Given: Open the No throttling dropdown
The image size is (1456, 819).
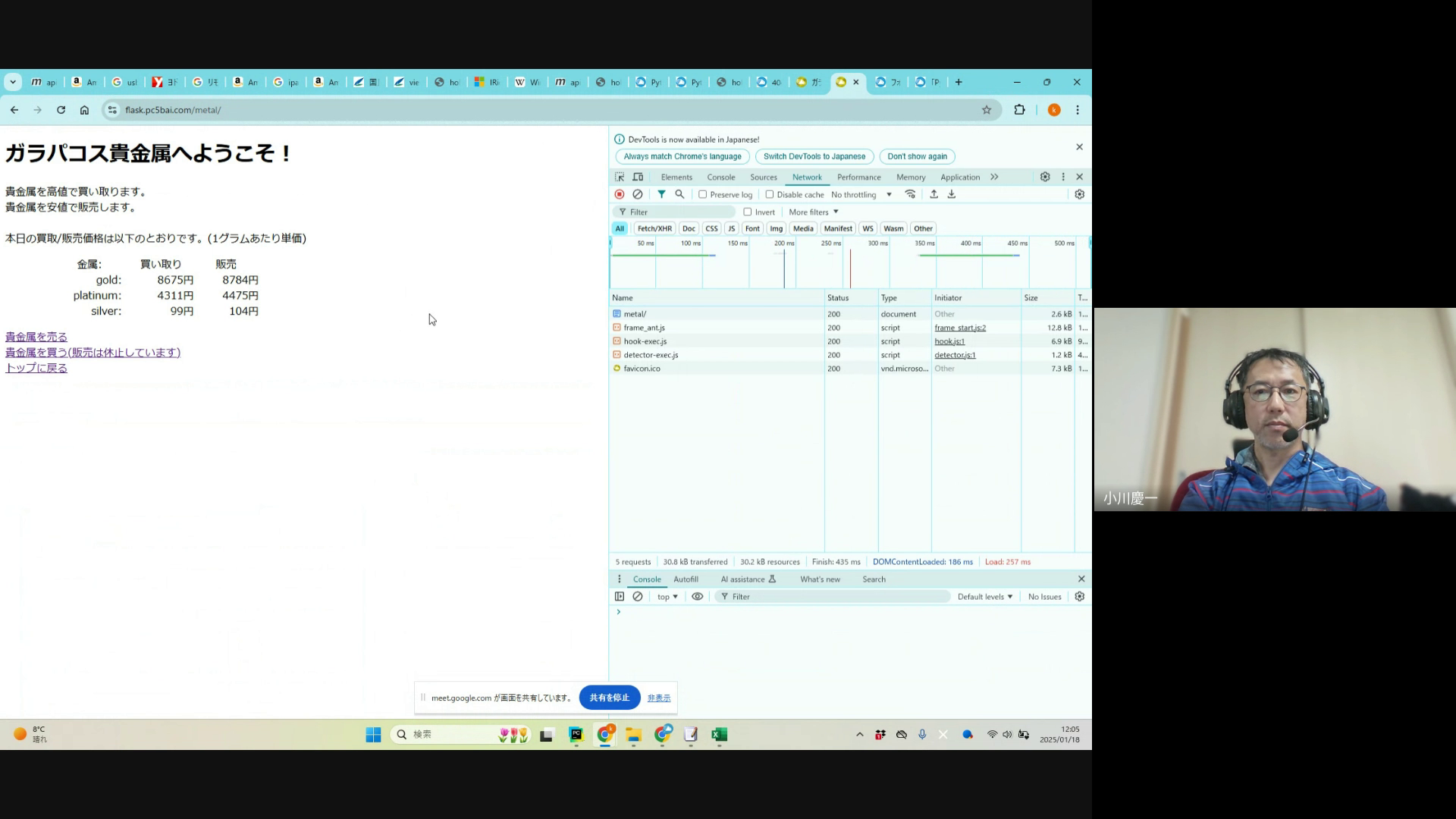Looking at the screenshot, I should tap(861, 195).
